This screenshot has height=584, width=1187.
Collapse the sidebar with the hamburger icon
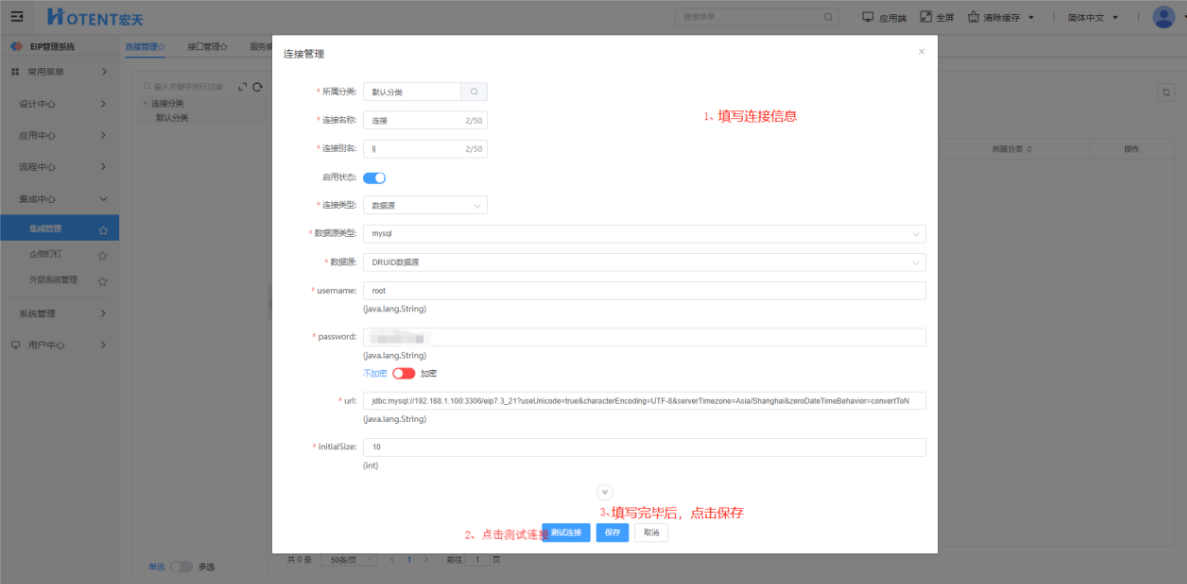[x=16, y=17]
